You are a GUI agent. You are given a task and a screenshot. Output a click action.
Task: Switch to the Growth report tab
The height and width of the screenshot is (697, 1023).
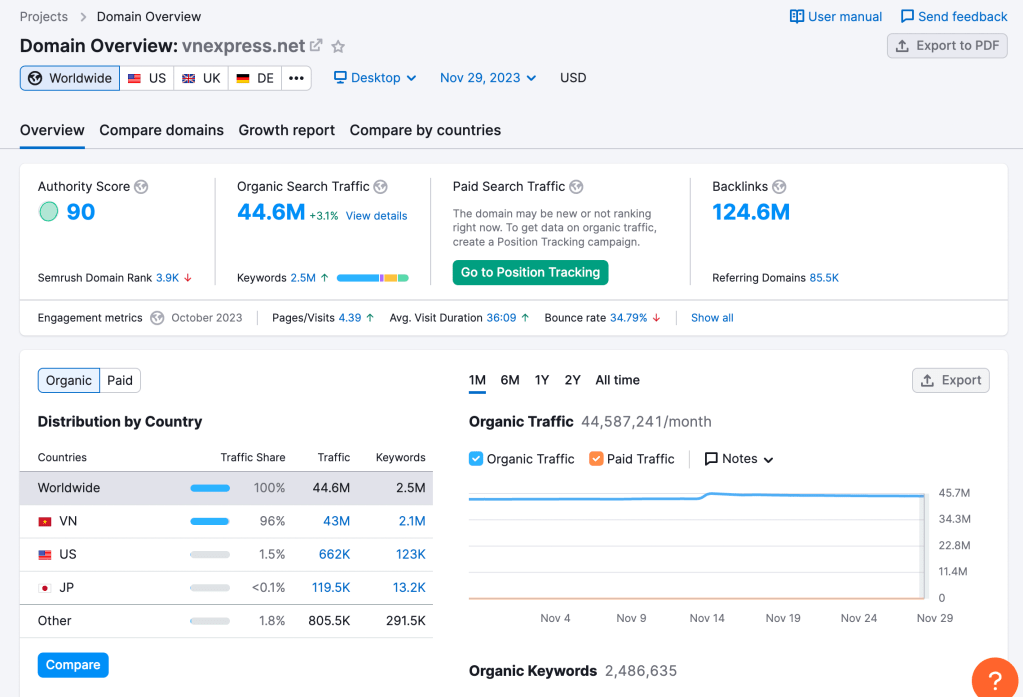286,130
